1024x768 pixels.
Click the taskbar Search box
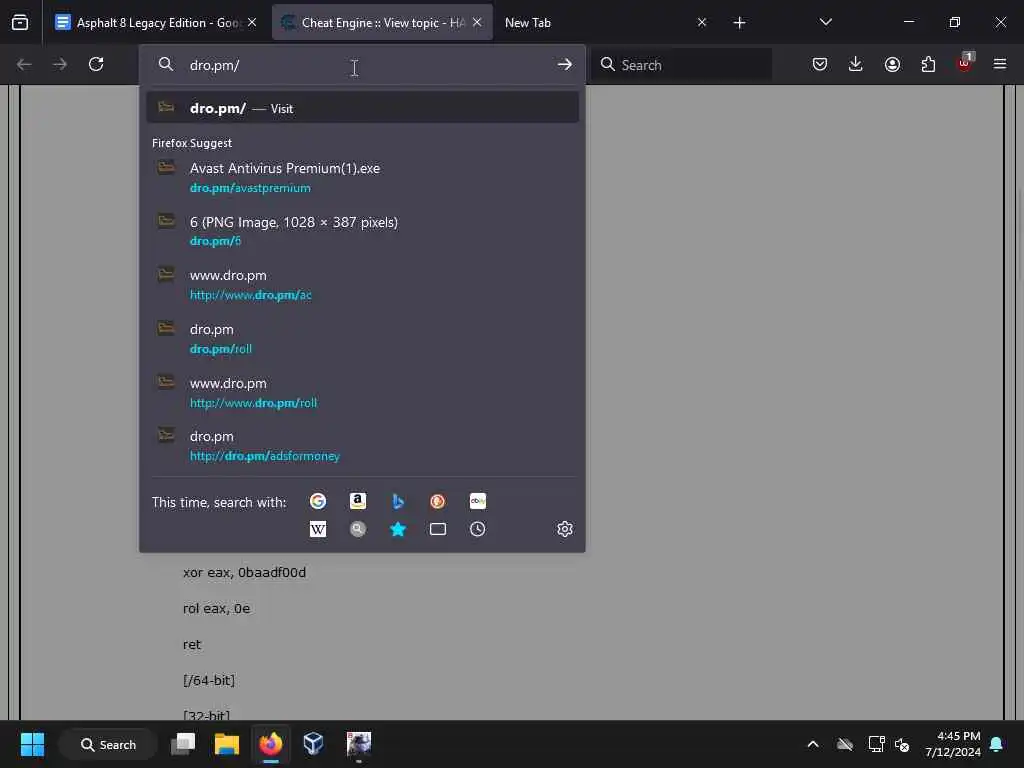[x=108, y=744]
